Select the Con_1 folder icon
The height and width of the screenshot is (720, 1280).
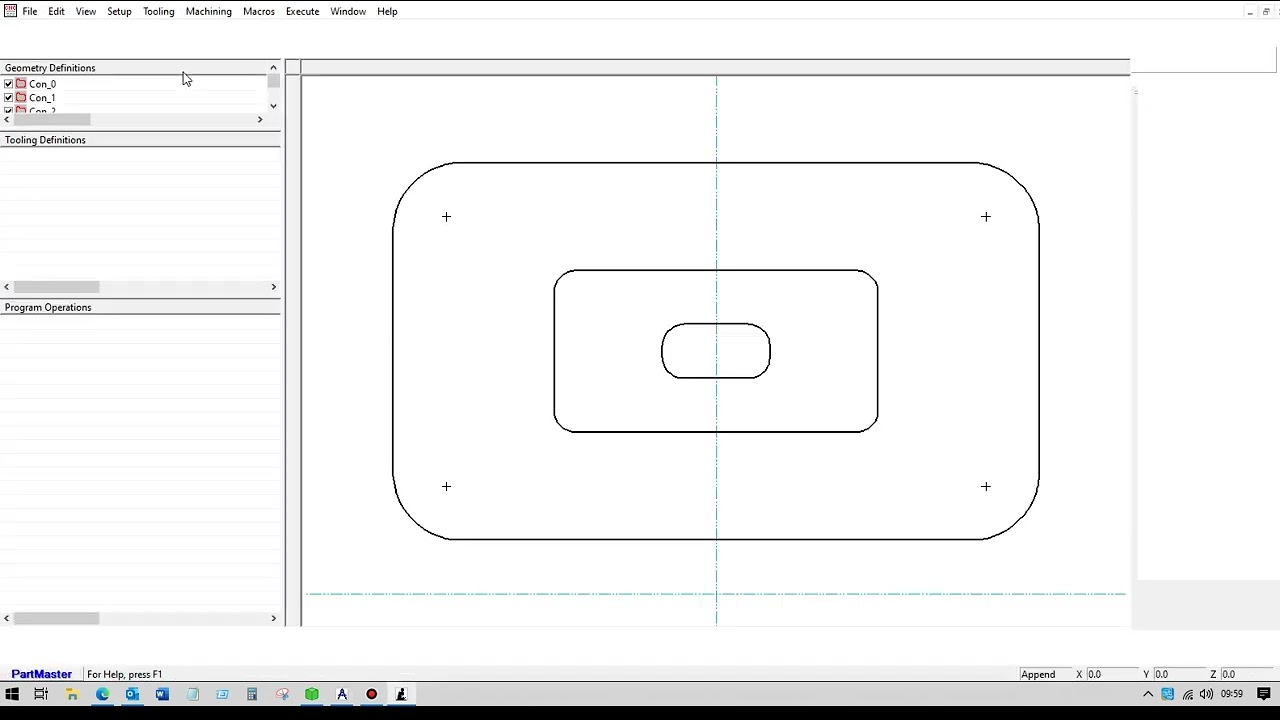click(x=21, y=98)
